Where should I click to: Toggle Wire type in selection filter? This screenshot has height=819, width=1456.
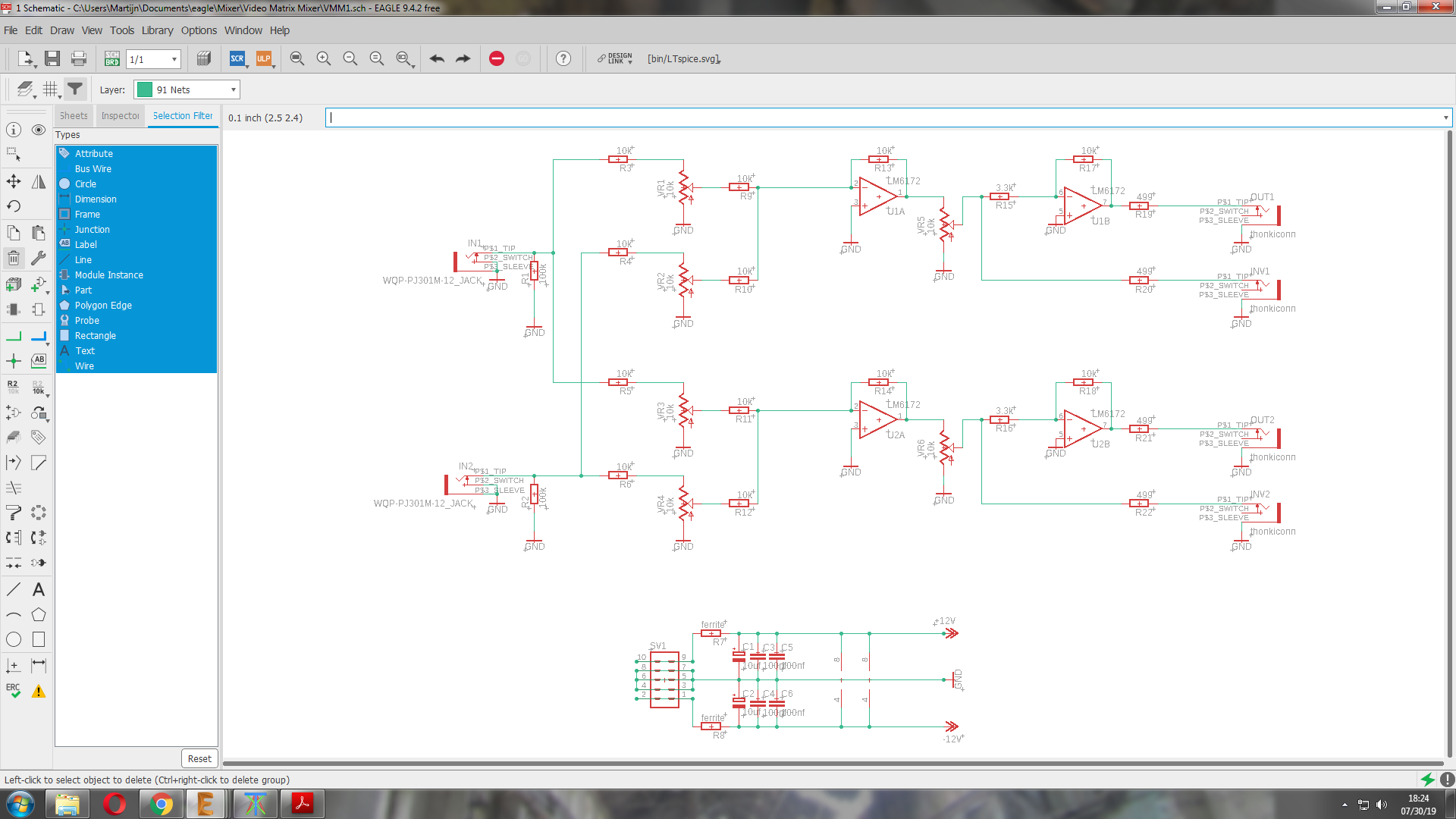[136, 366]
